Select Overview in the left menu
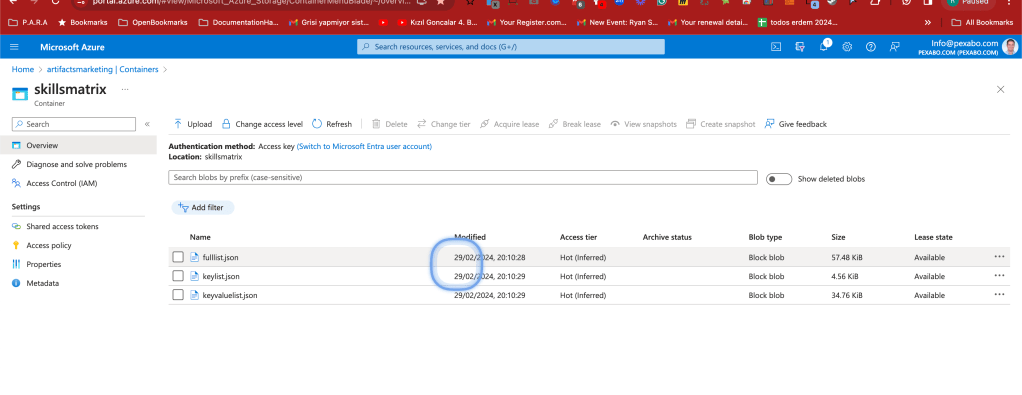The width and height of the screenshot is (1022, 395). pyautogui.click(x=78, y=145)
